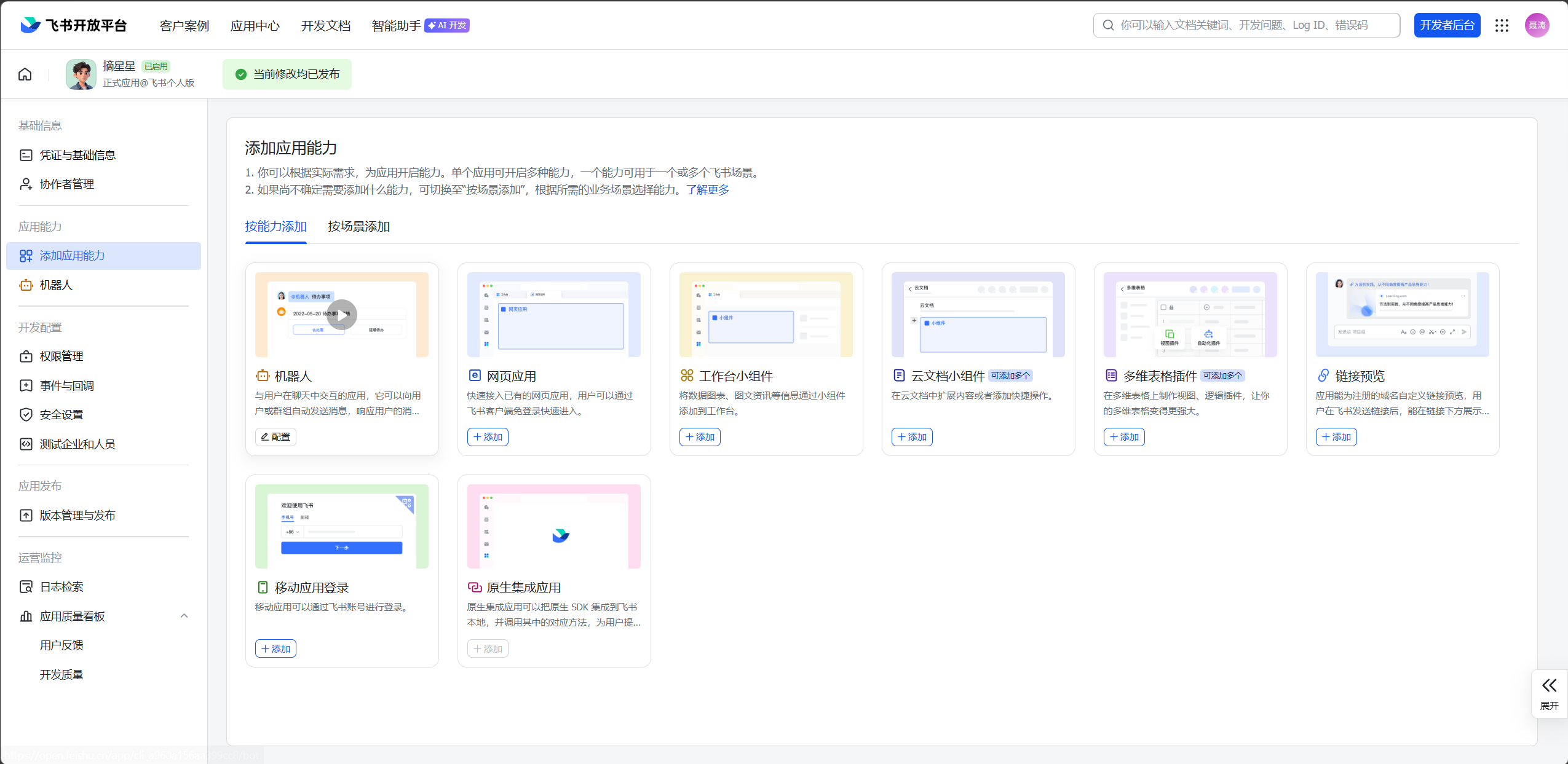The image size is (1568, 764).
Task: Click the 配置 button on 机器人 card
Action: (x=275, y=437)
